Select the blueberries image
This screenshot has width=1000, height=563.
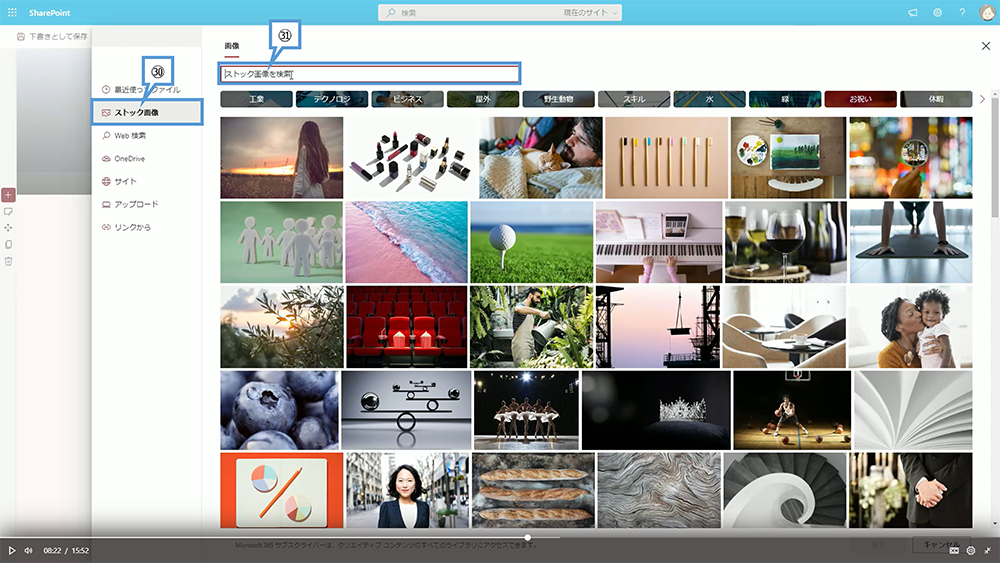279,411
